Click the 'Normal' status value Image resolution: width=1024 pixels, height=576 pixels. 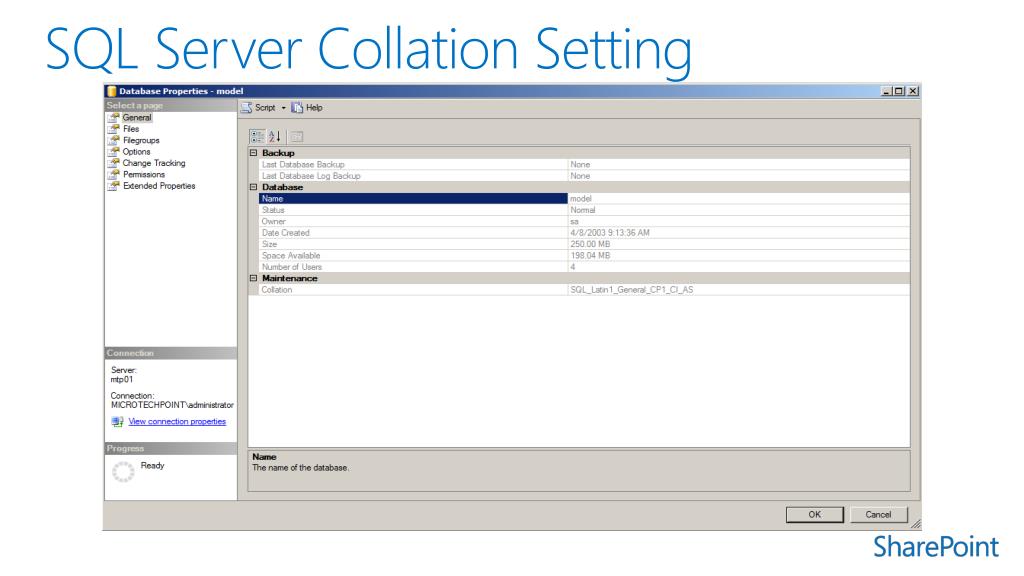[583, 210]
